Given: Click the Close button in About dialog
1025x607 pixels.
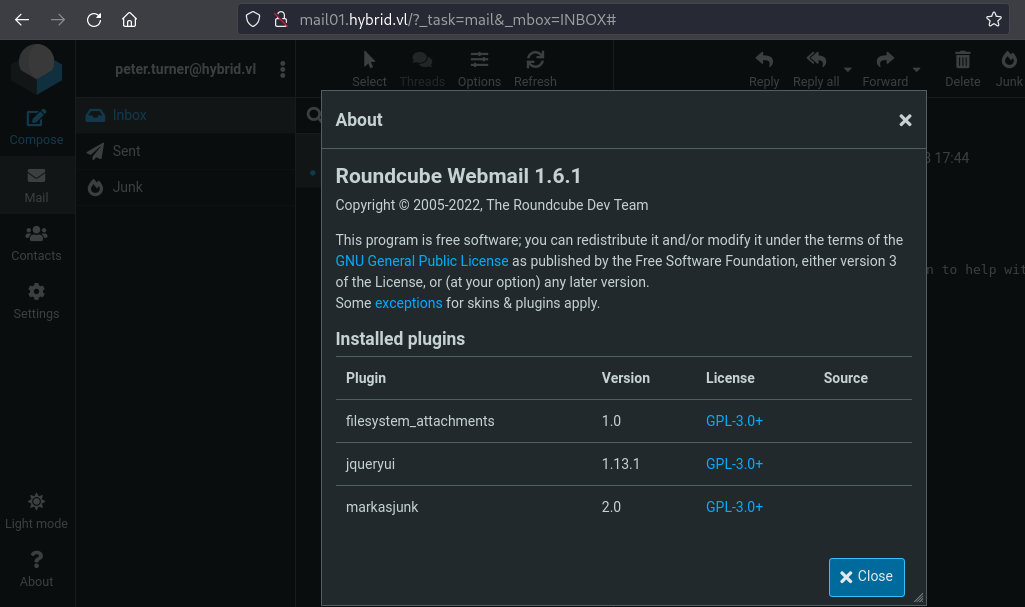Looking at the screenshot, I should [867, 577].
